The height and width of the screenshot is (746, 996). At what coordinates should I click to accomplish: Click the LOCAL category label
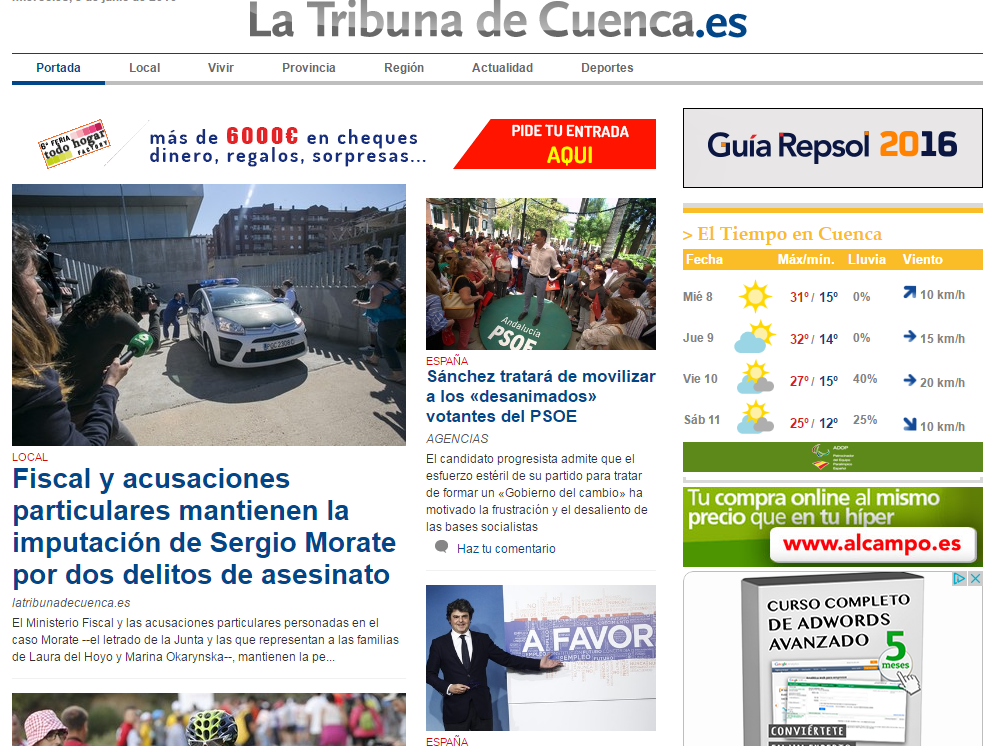tap(30, 457)
